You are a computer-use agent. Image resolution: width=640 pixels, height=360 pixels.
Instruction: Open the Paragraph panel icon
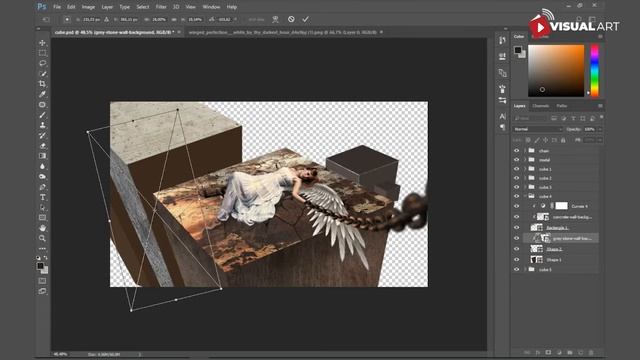[x=502, y=127]
